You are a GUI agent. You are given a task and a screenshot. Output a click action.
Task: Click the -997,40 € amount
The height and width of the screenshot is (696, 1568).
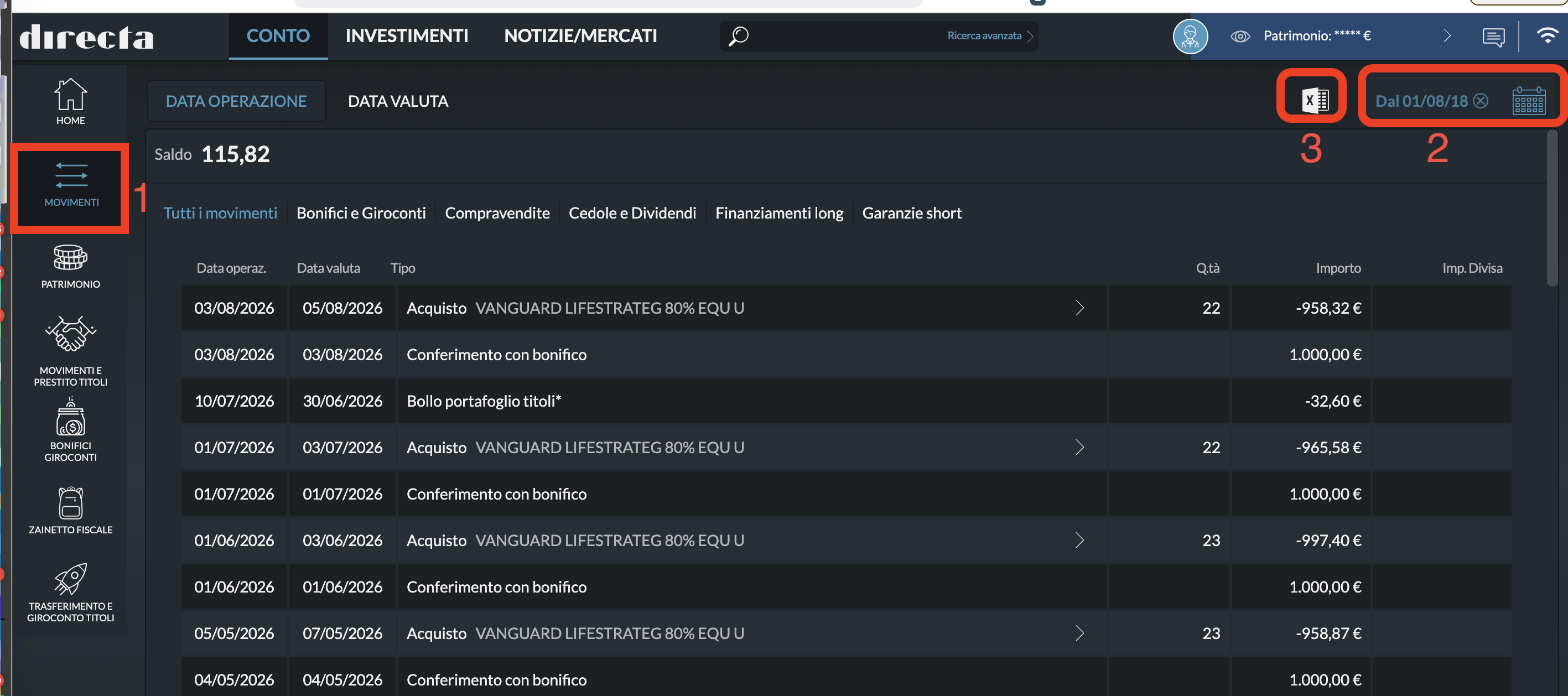point(1328,541)
